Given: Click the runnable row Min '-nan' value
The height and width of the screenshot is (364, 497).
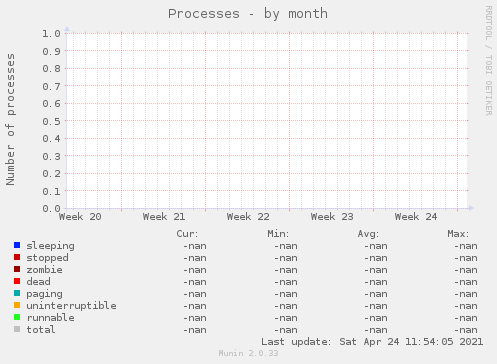Looking at the screenshot, I should 286,318.
